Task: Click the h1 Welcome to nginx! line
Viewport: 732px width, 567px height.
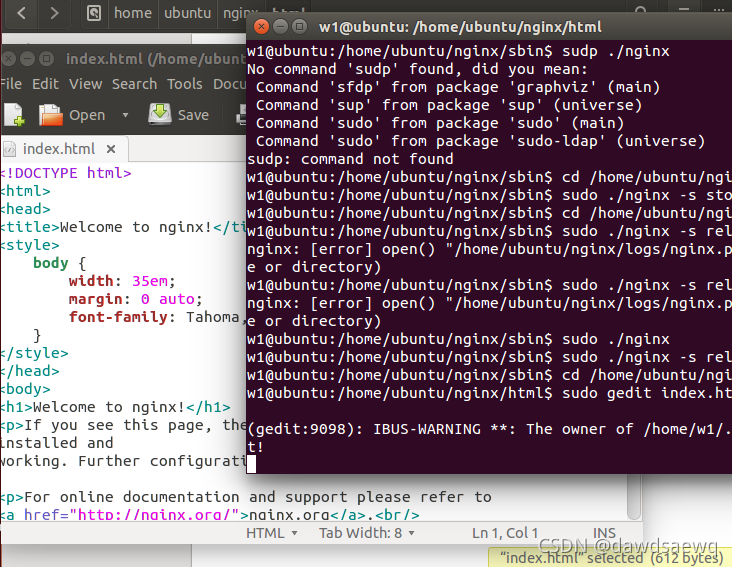Action: (x=115, y=407)
